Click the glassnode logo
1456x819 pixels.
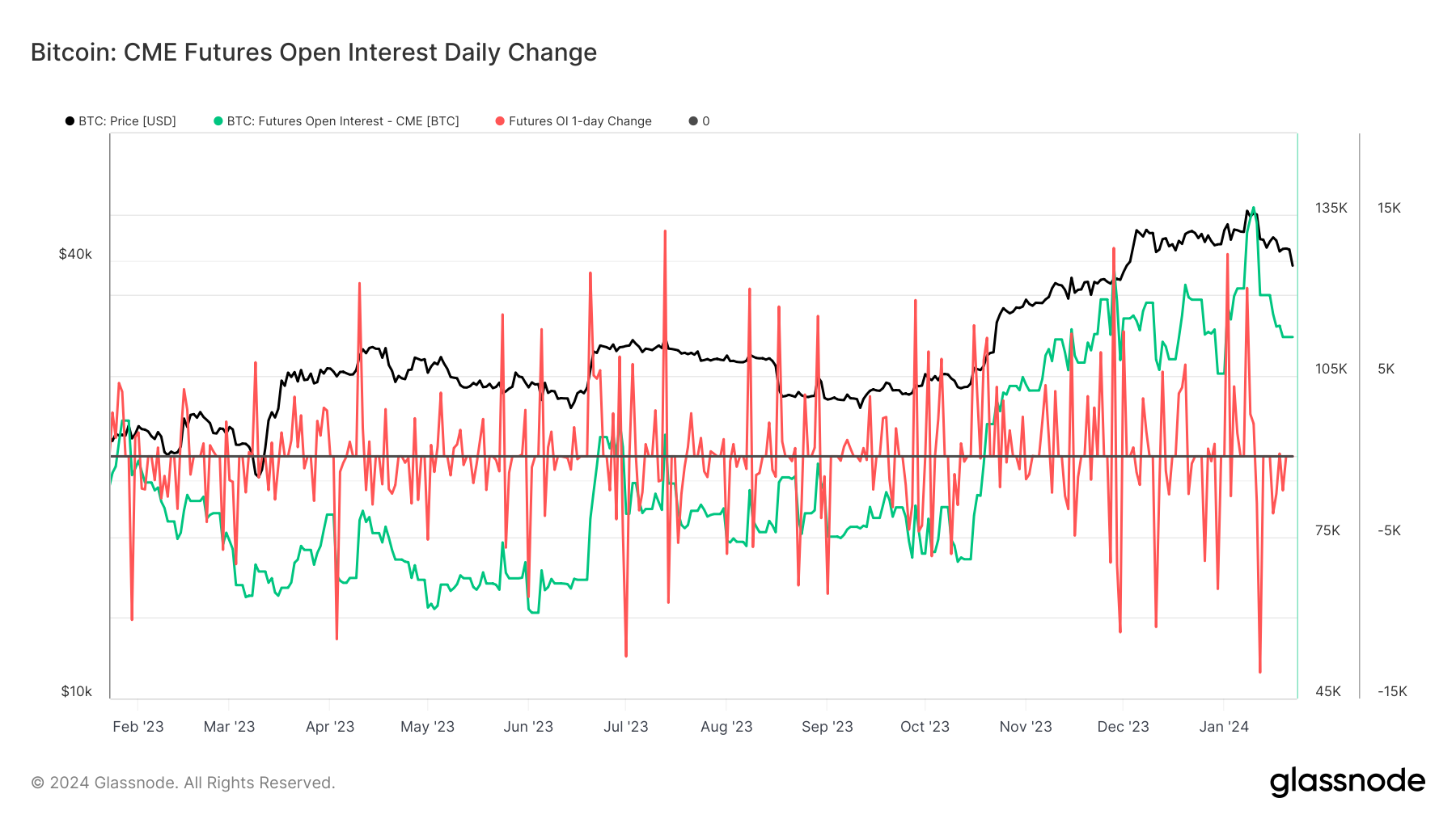[1347, 782]
